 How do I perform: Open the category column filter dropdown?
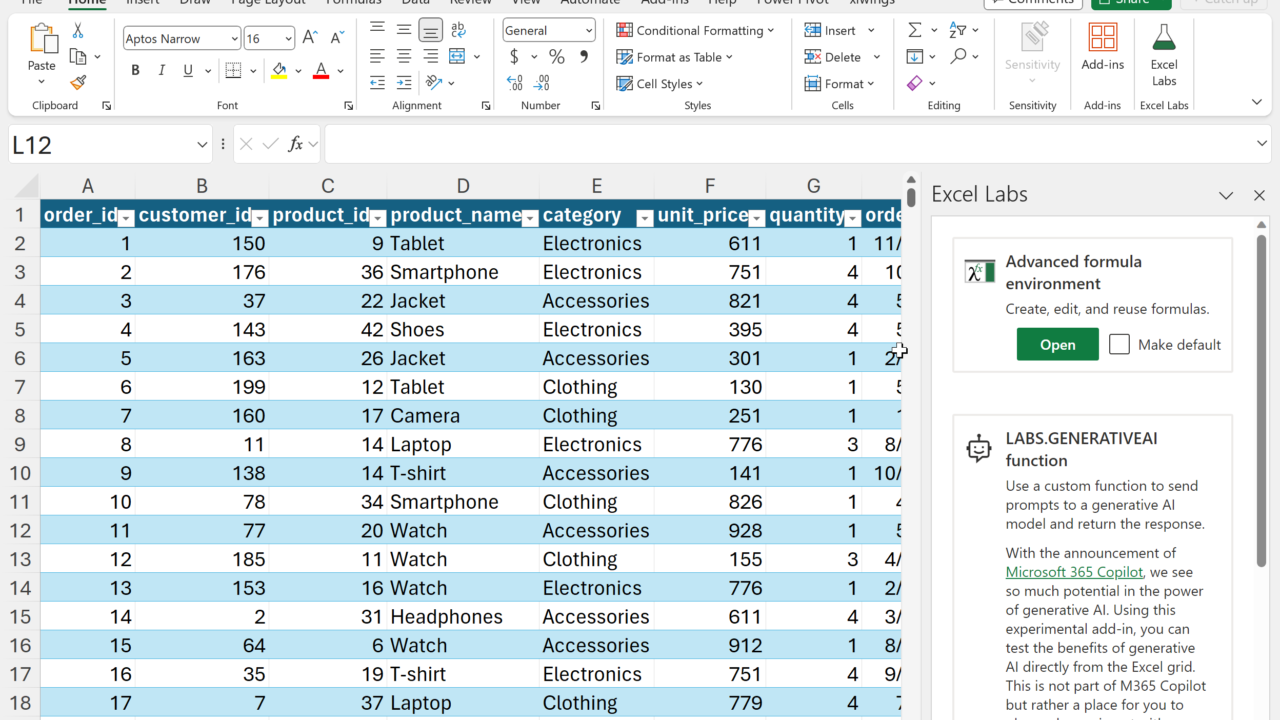pyautogui.click(x=644, y=218)
